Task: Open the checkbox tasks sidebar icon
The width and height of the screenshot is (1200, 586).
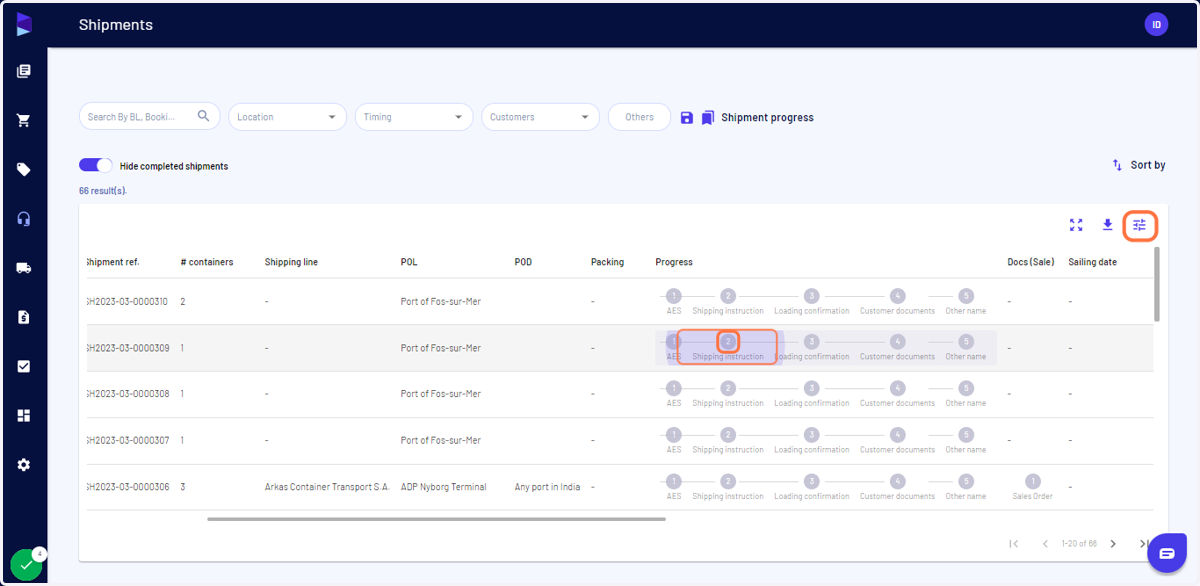Action: 24,366
